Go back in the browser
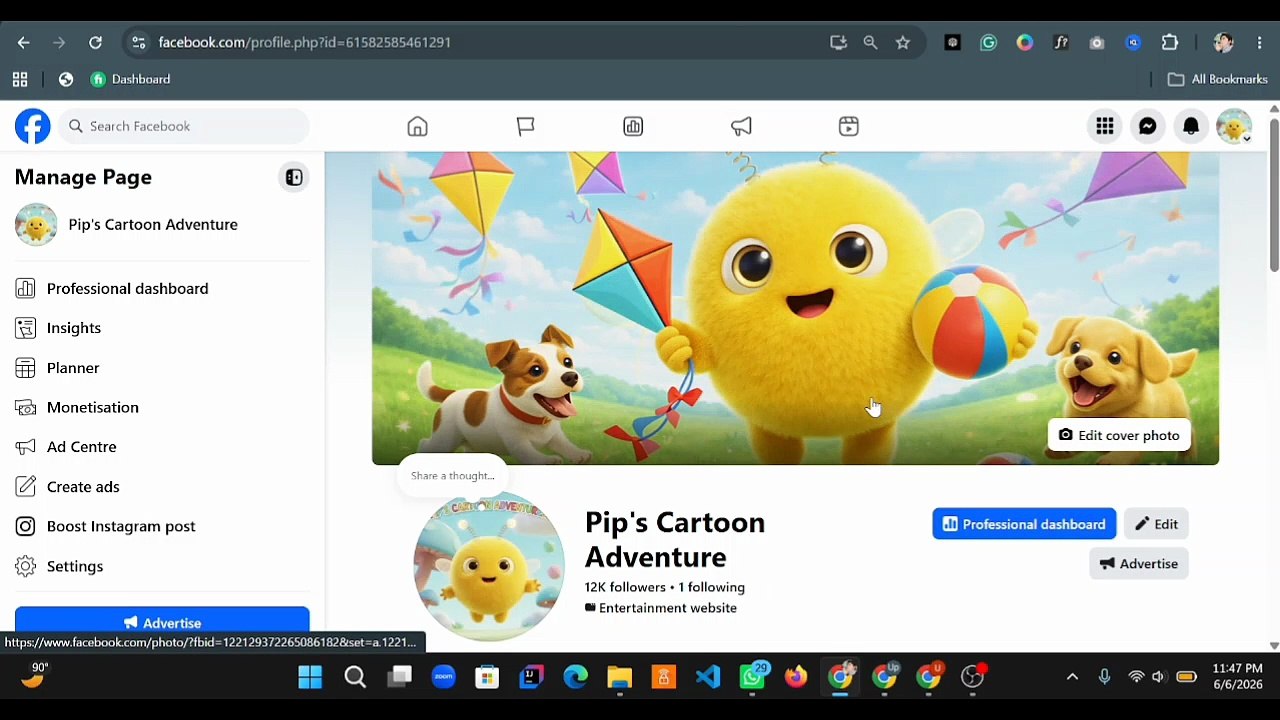 coord(23,42)
